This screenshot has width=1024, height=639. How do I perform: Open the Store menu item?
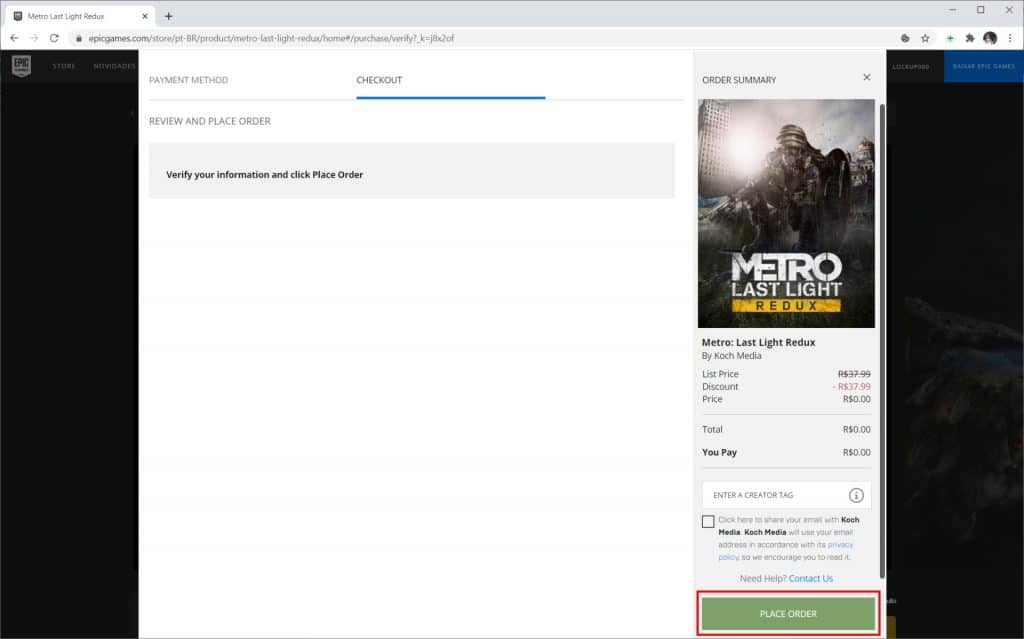point(63,66)
